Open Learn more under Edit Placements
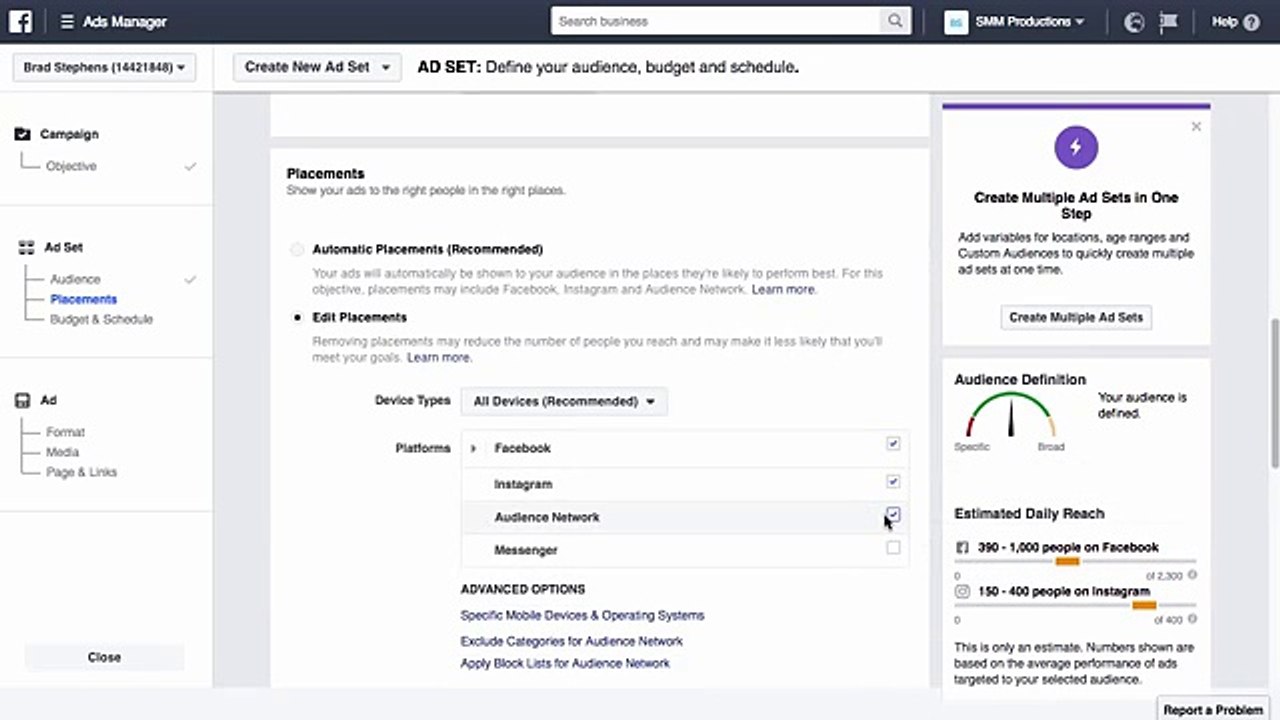Screen dimensions: 1280x720 pyautogui.click(x=439, y=357)
